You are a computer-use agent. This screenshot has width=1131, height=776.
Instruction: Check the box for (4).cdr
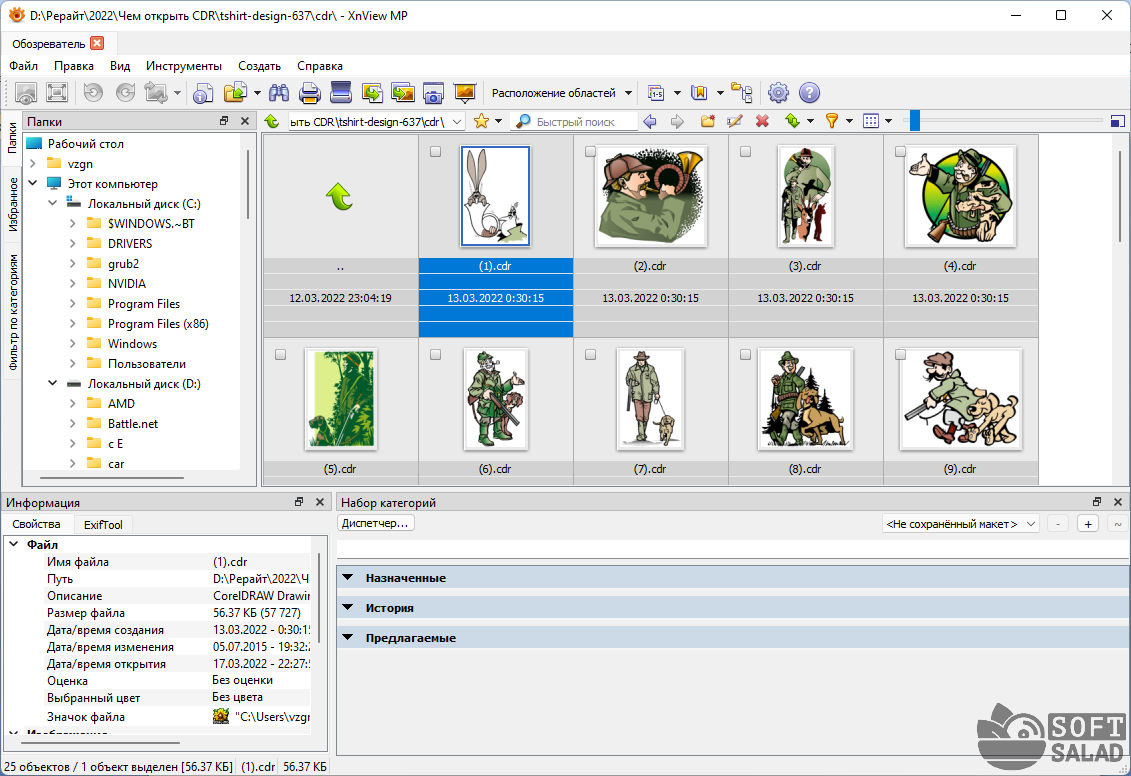(x=900, y=151)
